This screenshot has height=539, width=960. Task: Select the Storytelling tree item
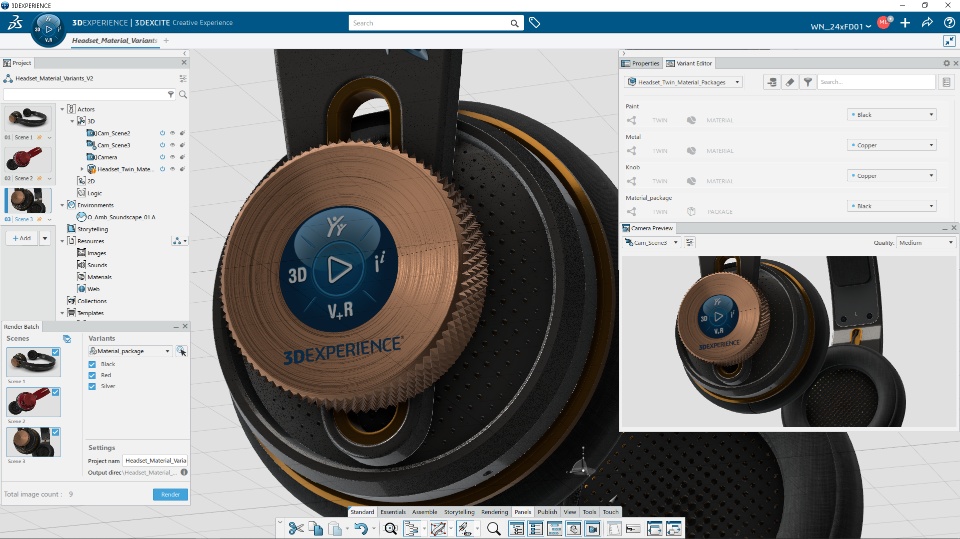coord(92,229)
